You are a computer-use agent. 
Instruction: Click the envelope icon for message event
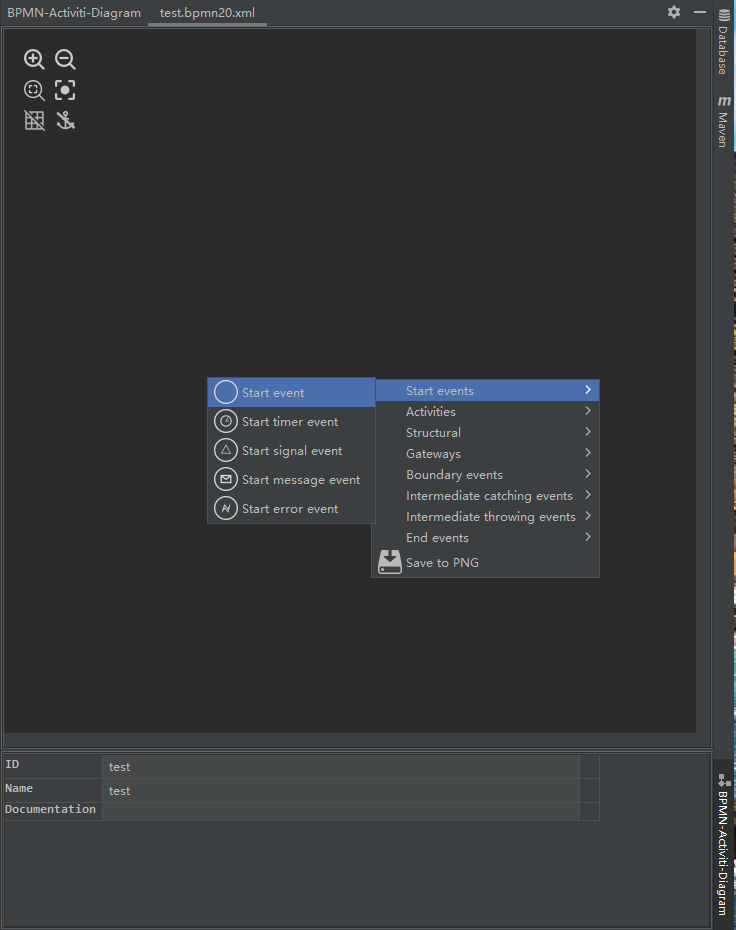[x=226, y=479]
